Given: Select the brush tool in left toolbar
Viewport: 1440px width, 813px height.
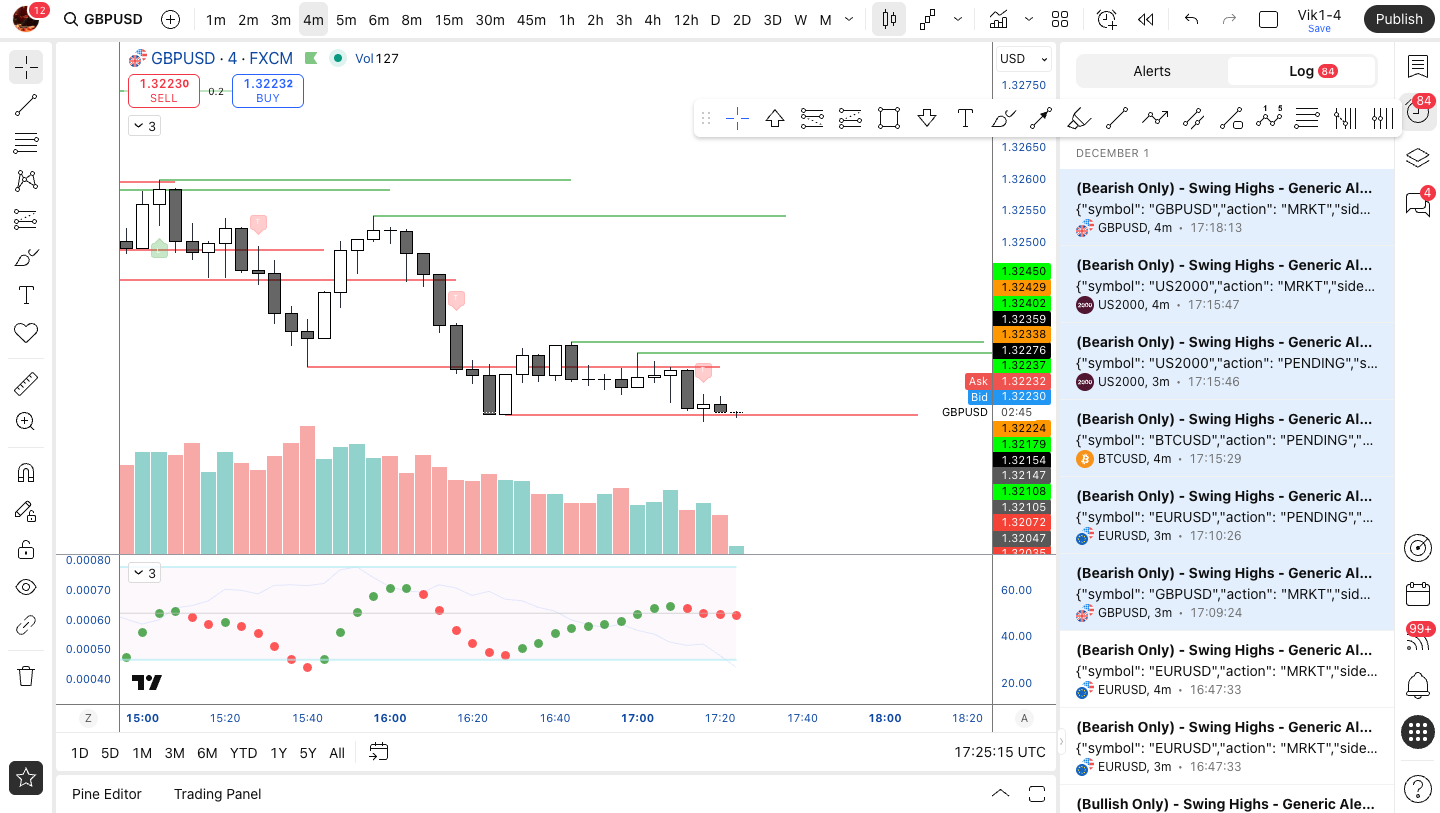Looking at the screenshot, I should tap(26, 257).
